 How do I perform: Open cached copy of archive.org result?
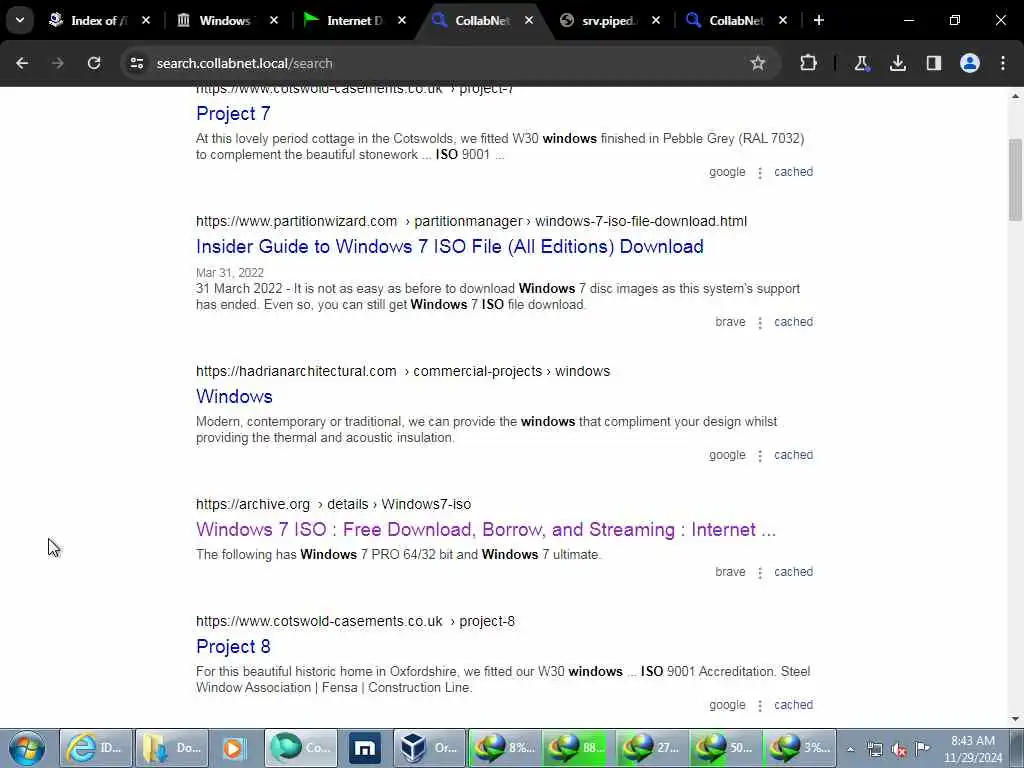pos(793,572)
